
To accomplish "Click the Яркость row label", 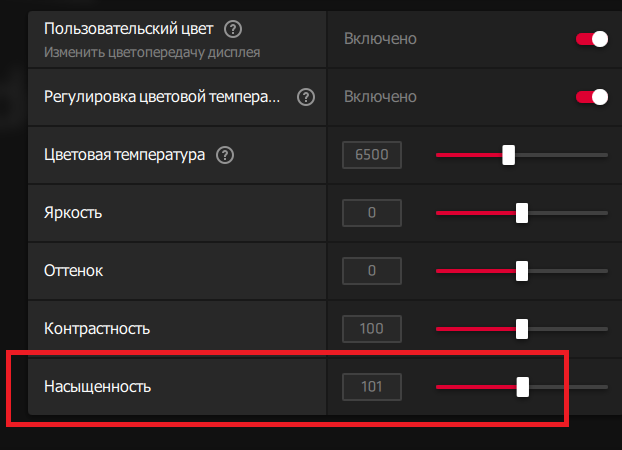I will [73, 213].
